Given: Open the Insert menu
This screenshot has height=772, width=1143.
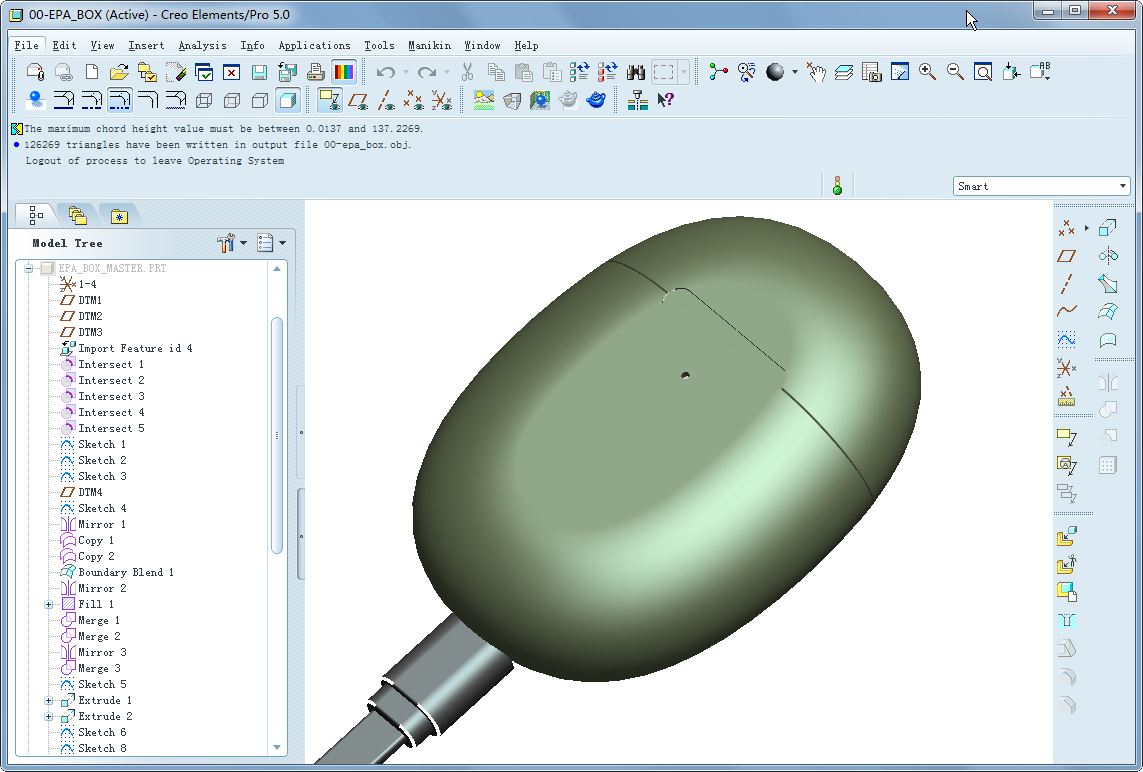Looking at the screenshot, I should [146, 45].
